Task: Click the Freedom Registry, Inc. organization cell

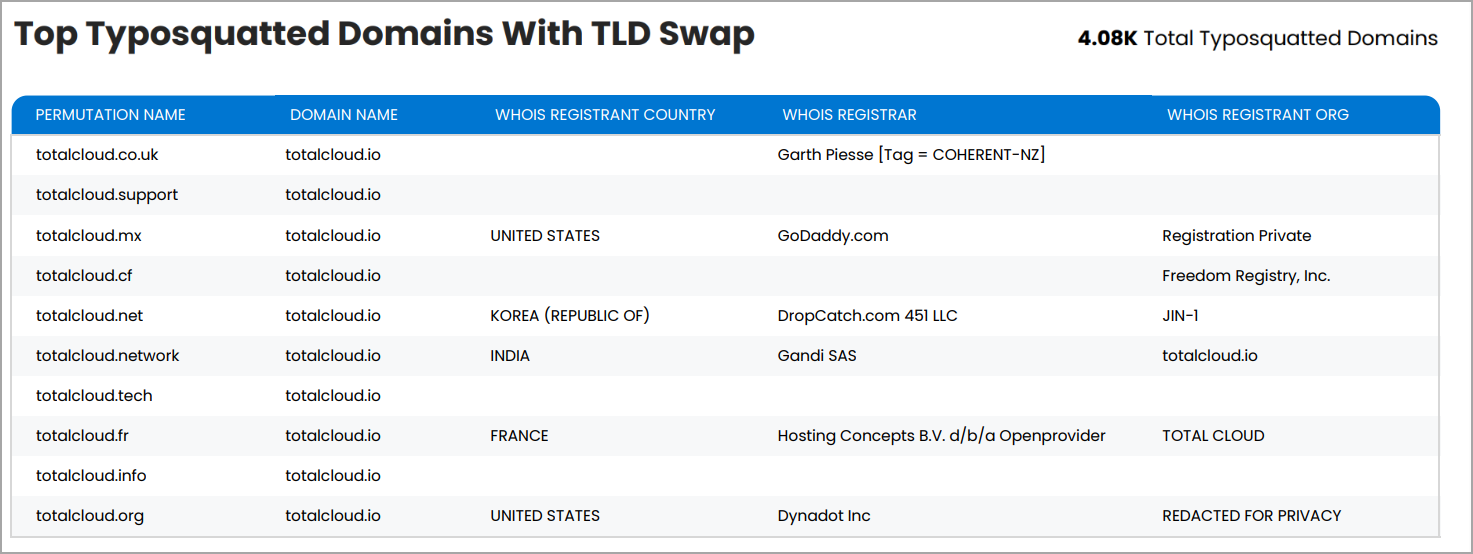Action: point(1246,276)
